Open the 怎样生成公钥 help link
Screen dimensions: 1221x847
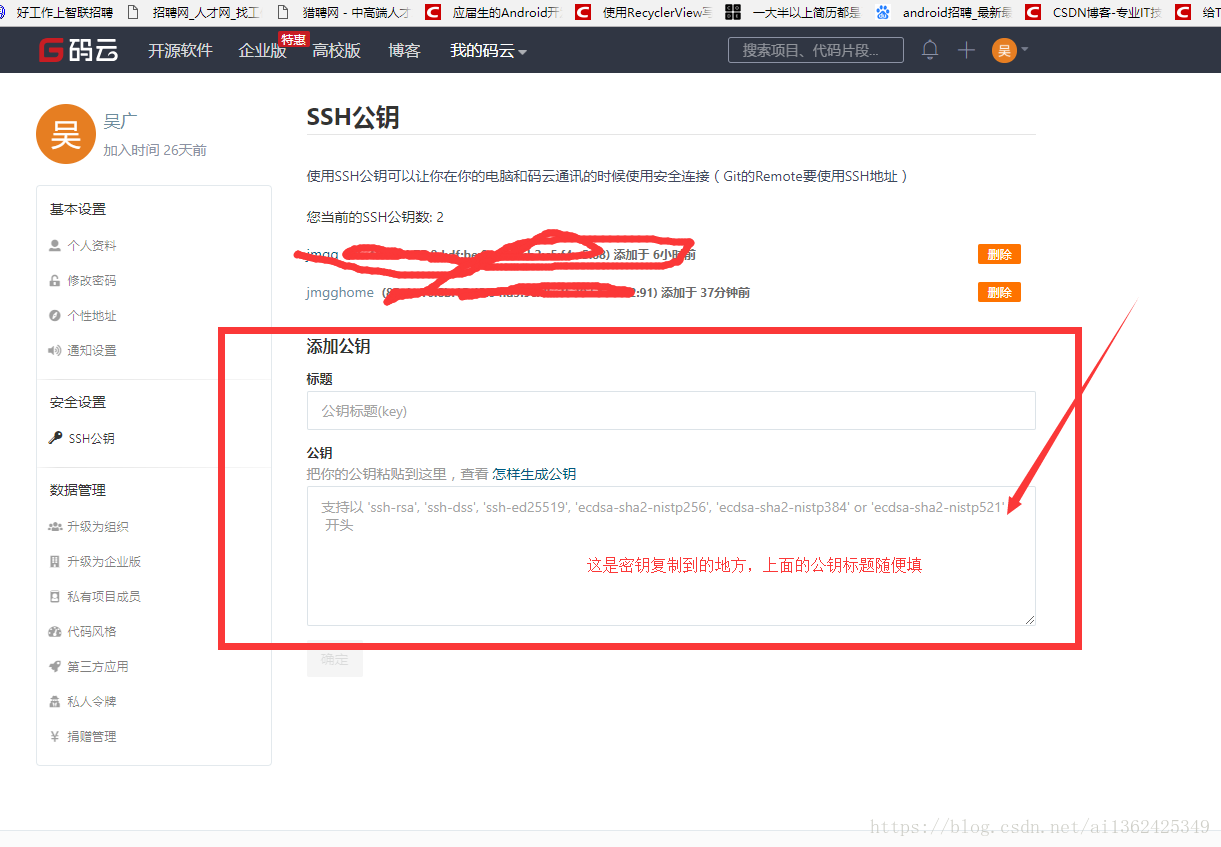tap(534, 474)
